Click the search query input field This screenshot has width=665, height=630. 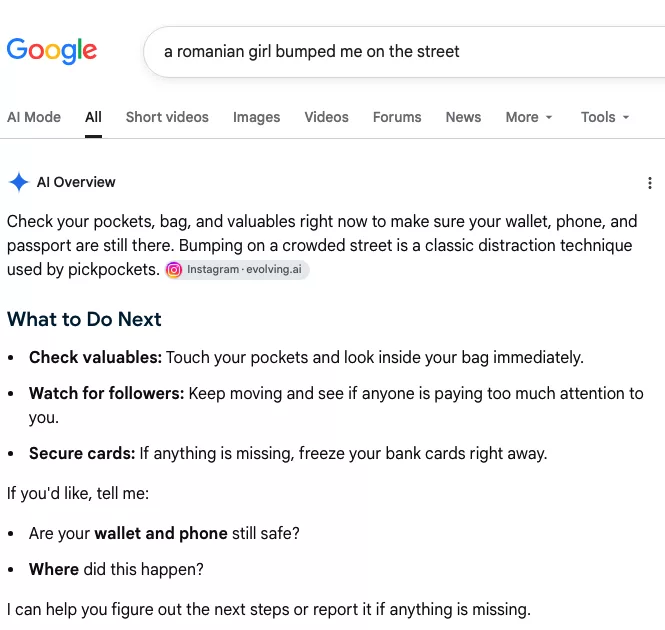pos(404,52)
